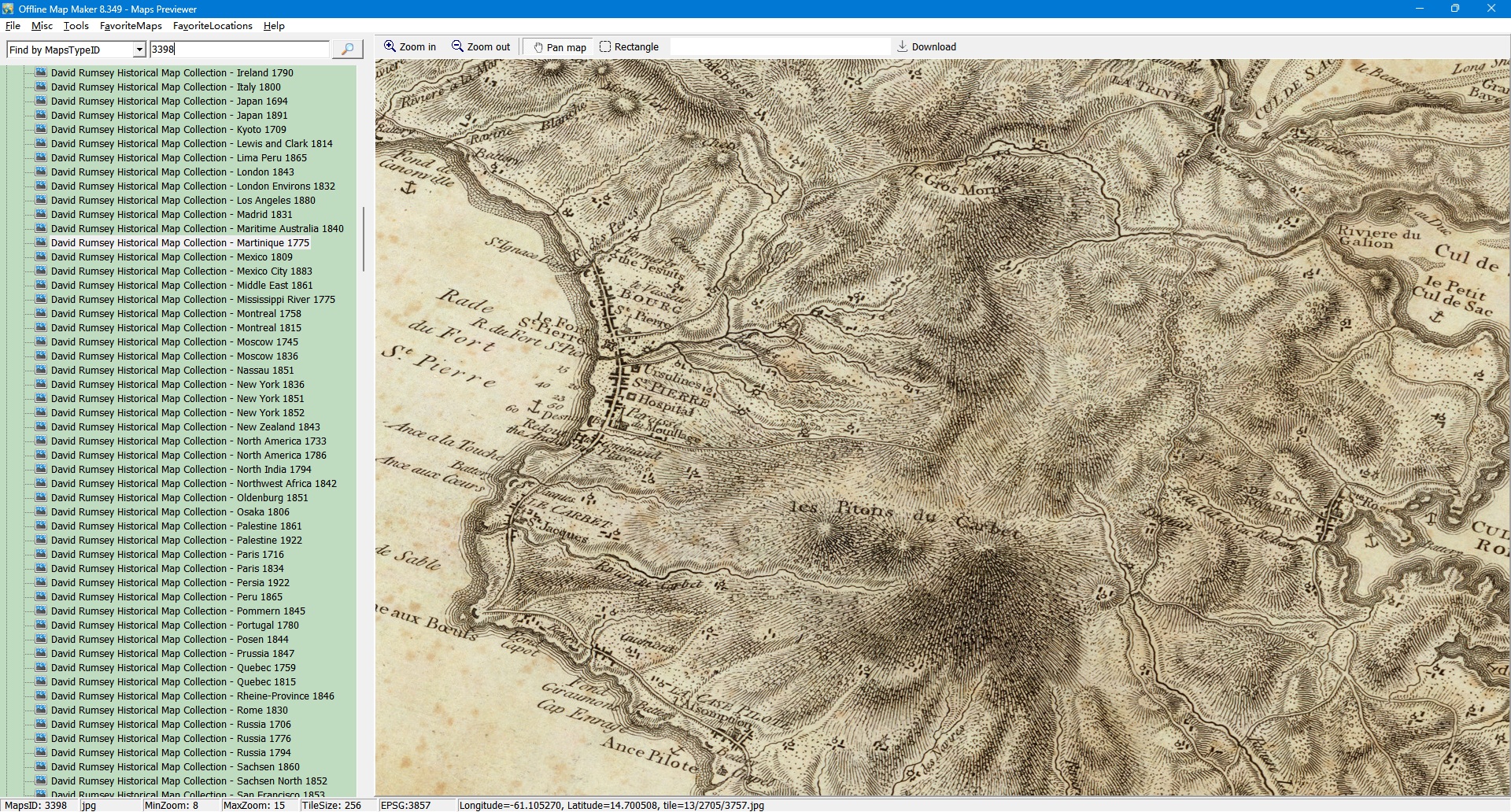Open the FavoriteMaps menu
This screenshot has width=1511, height=812.
131,26
